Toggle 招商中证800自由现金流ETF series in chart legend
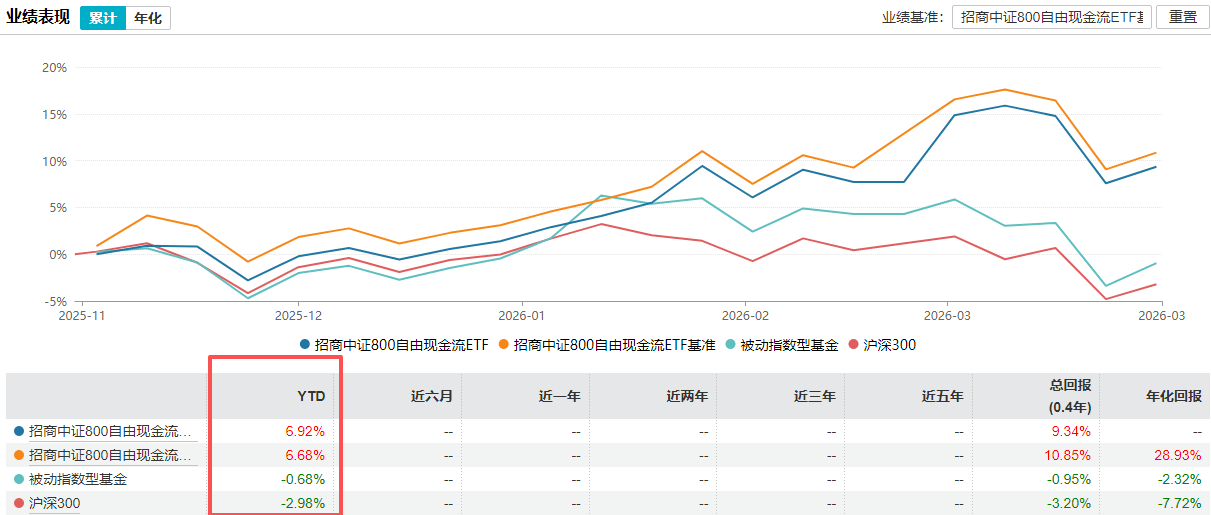Screen dimensions: 1211x515 [394, 345]
